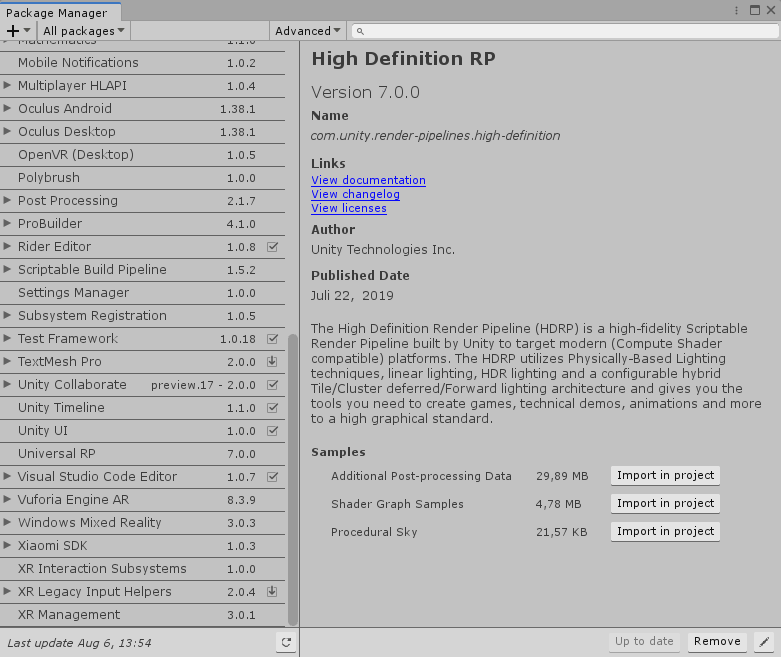The image size is (781, 657).
Task: Select the OpenVR (Desktop) package
Action: point(142,155)
